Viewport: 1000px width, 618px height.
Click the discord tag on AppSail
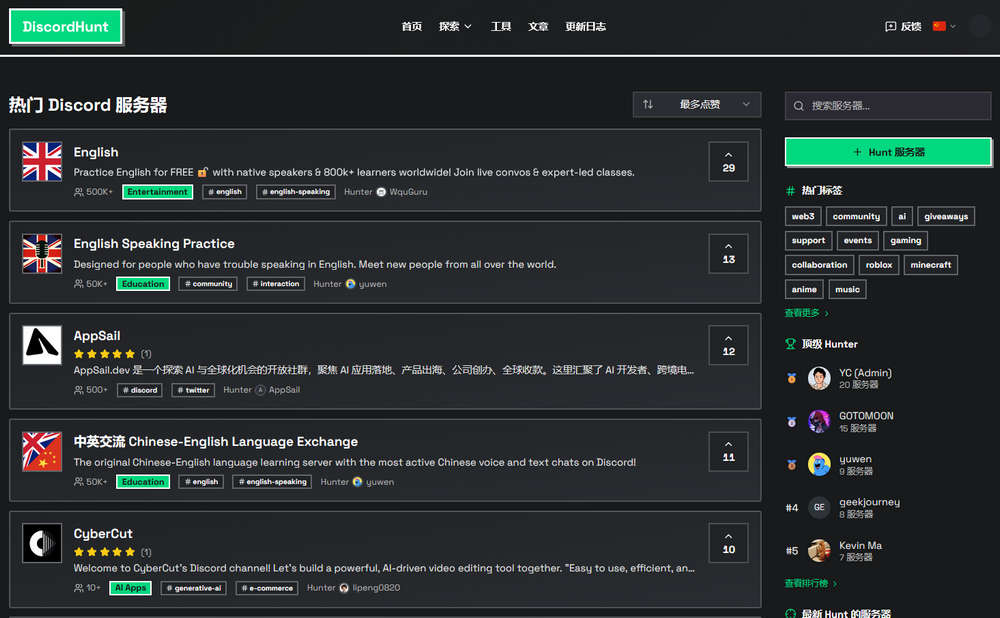(140, 390)
